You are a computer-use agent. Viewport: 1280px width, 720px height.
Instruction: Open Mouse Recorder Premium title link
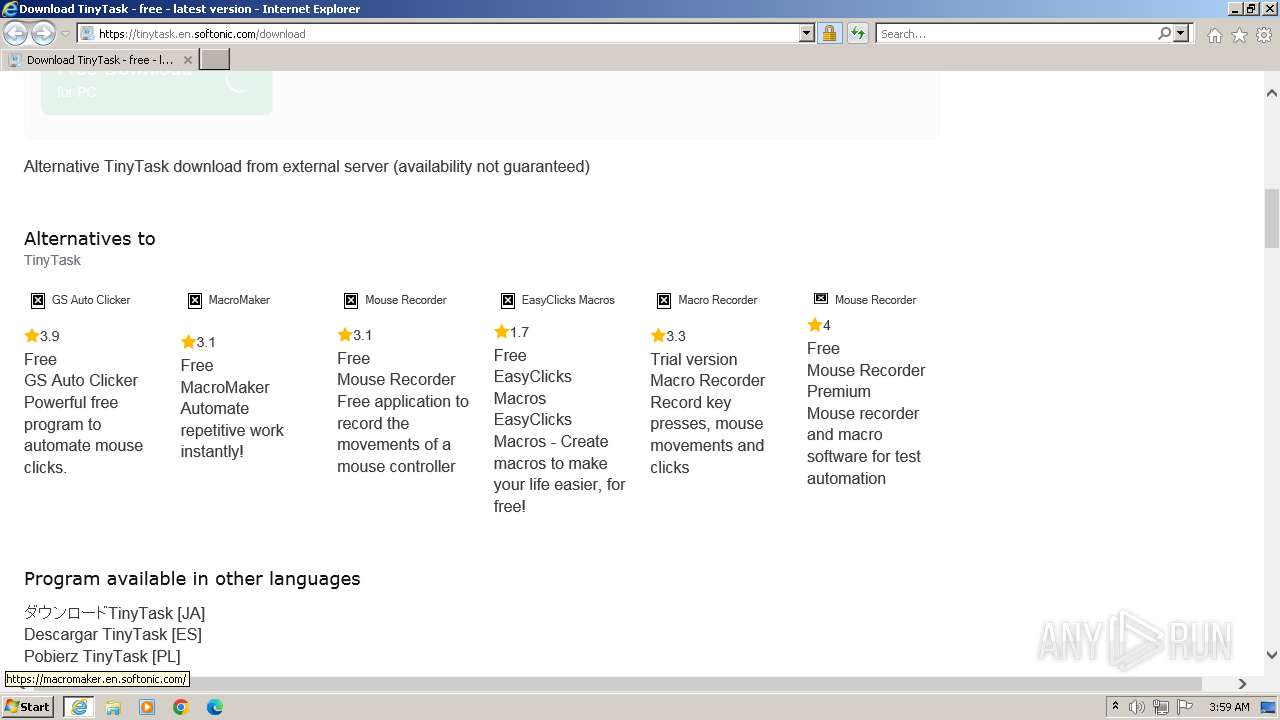coord(866,381)
